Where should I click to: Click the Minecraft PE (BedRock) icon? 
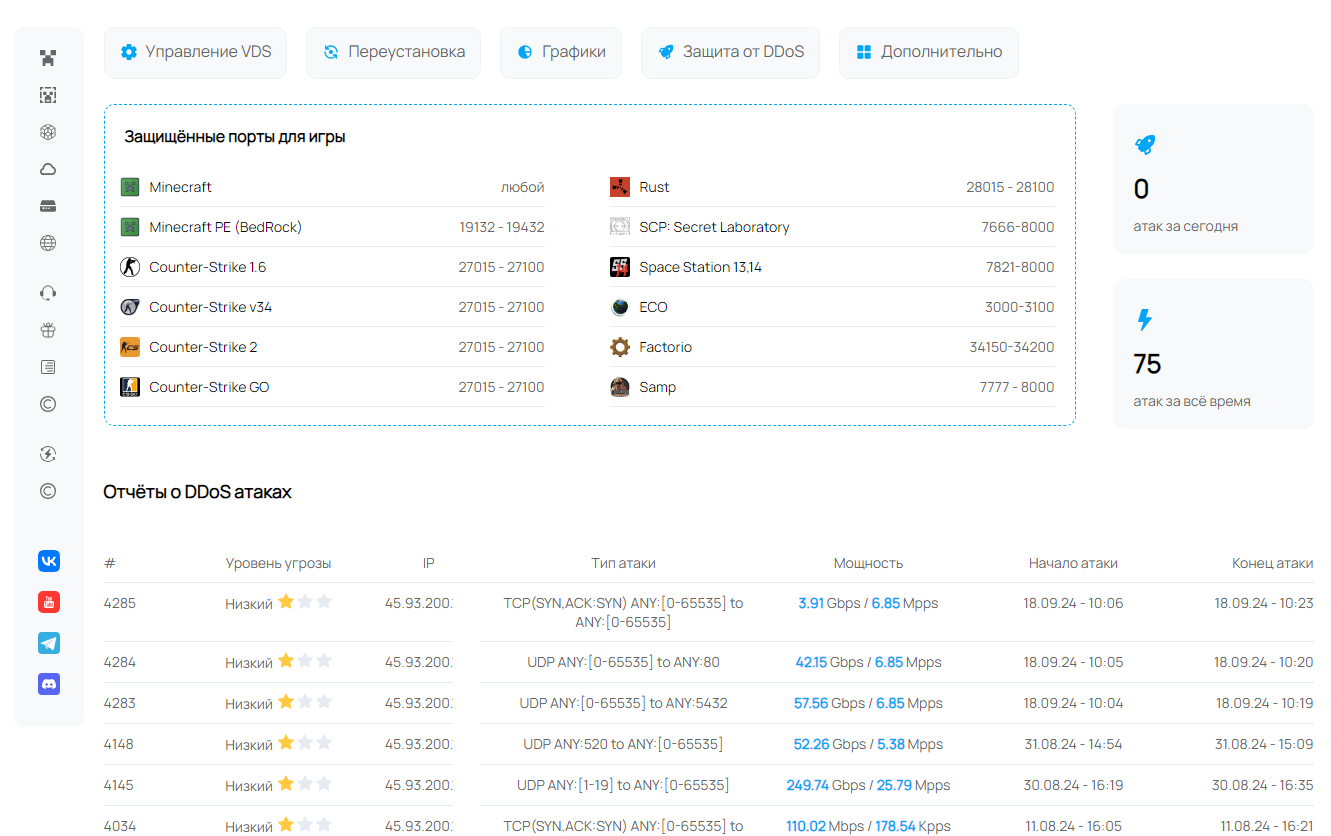(130, 227)
